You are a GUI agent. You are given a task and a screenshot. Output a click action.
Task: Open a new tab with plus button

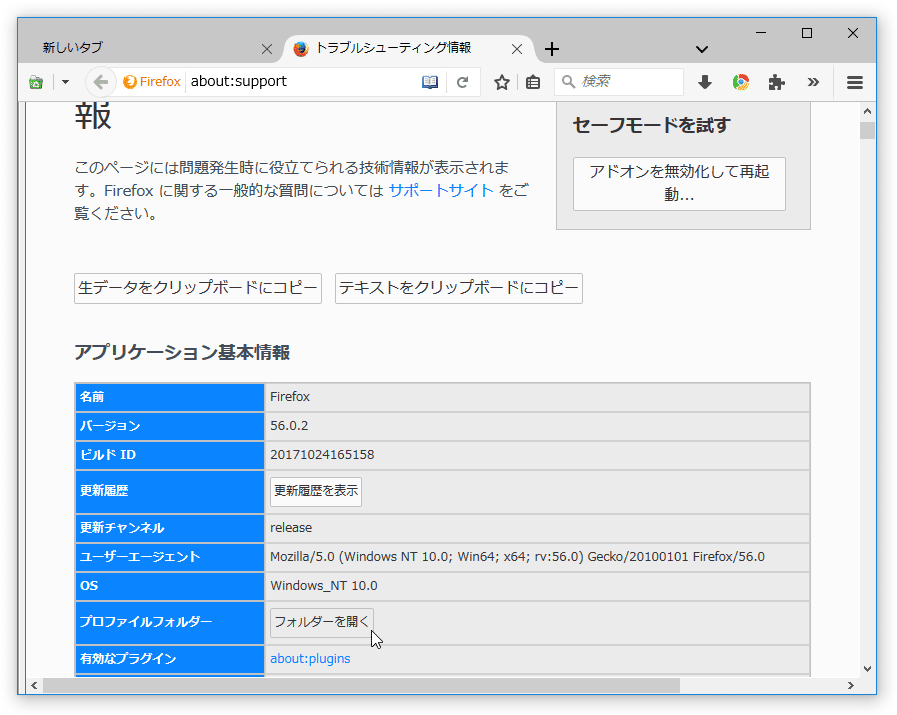click(x=551, y=49)
